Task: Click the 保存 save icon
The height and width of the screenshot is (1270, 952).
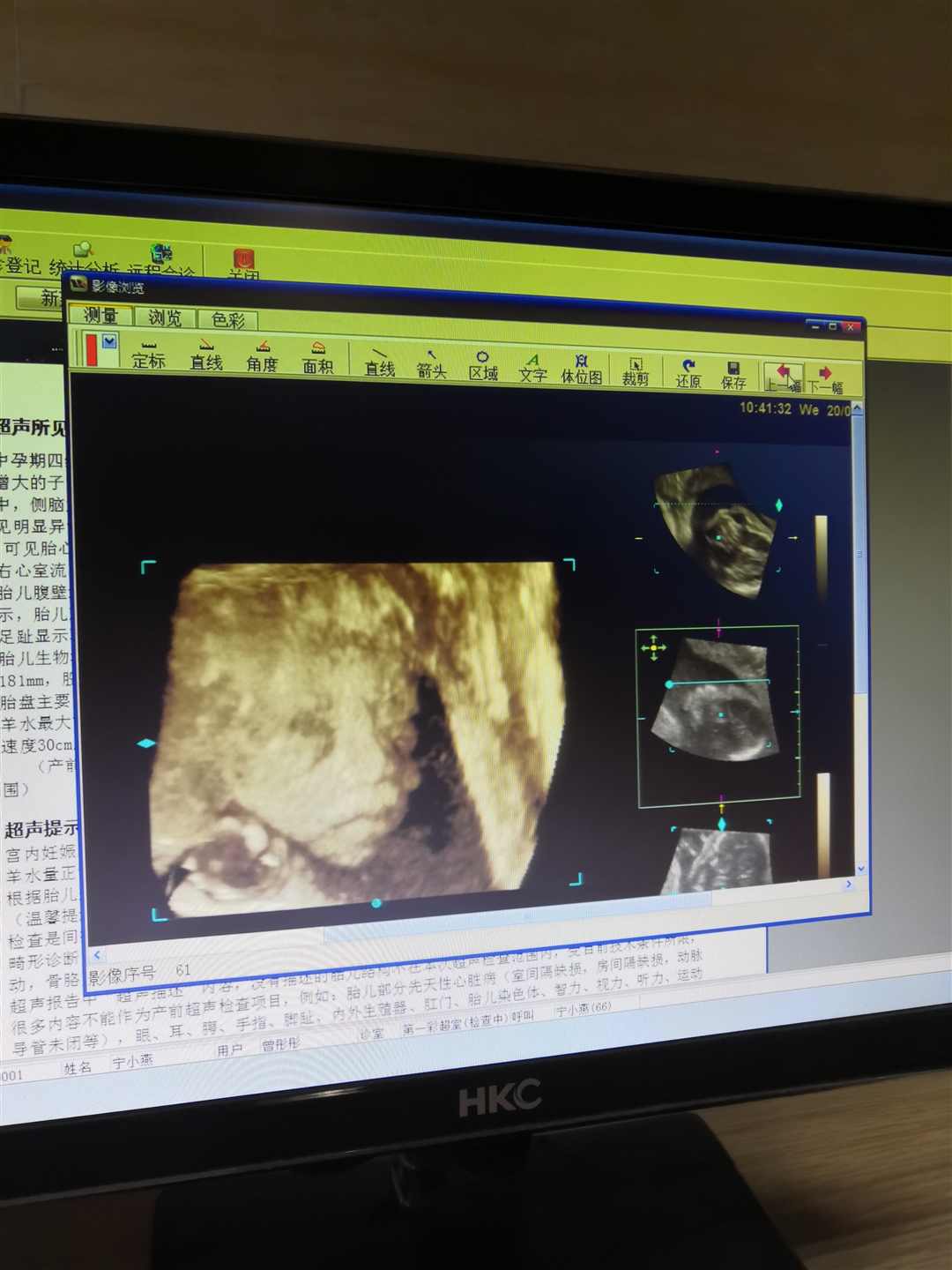Action: 733,377
